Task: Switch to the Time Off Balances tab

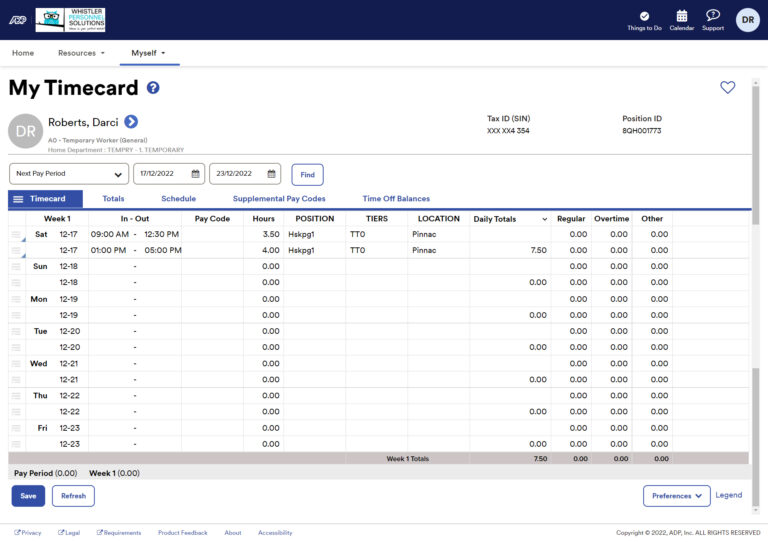Action: pos(396,199)
